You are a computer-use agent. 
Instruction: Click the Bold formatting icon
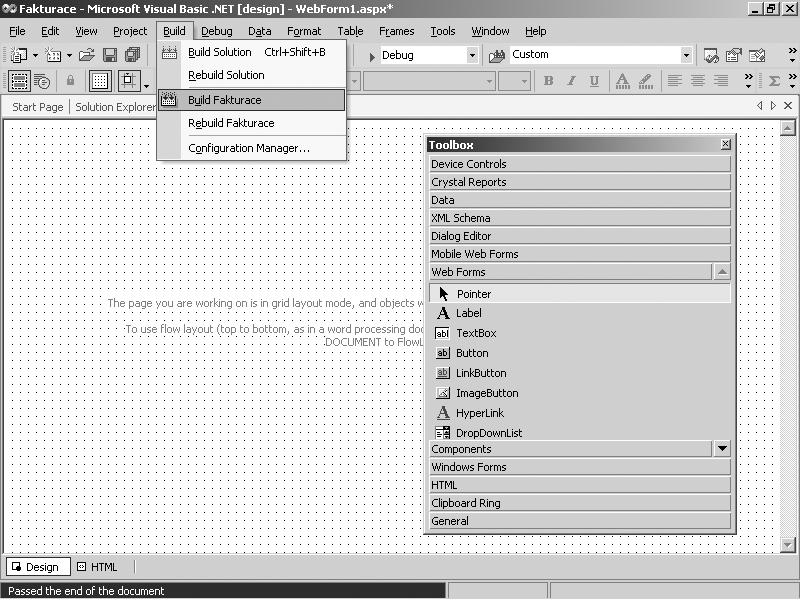548,81
